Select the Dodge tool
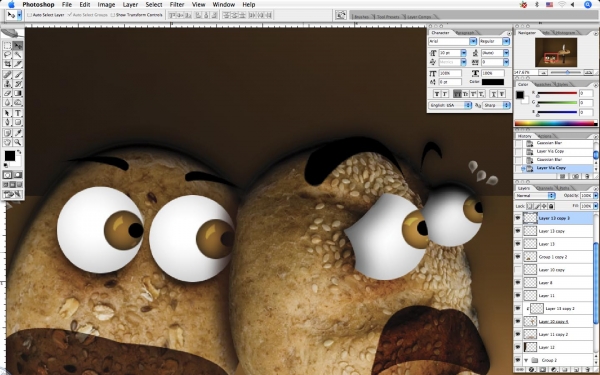This screenshot has width=600, height=375. 18,102
